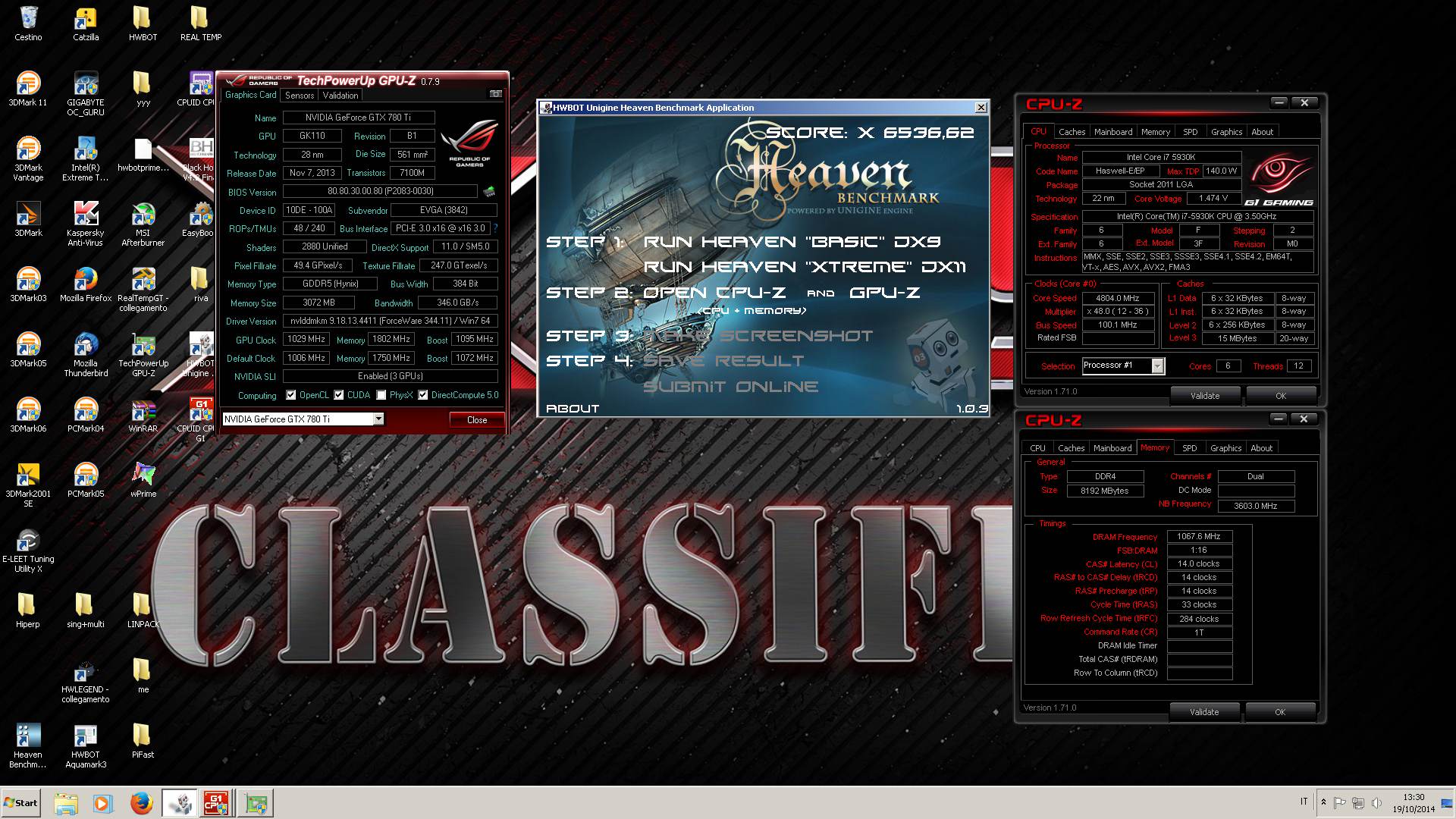The image size is (1456, 819).
Task: Toggle DirectCompute 5.0 checkbox
Action: pos(423,395)
